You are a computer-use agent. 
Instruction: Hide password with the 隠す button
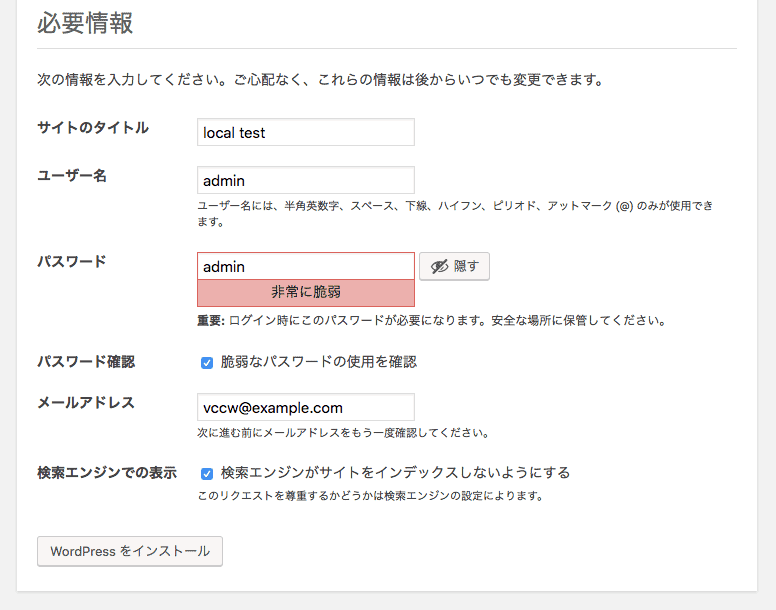coord(454,266)
